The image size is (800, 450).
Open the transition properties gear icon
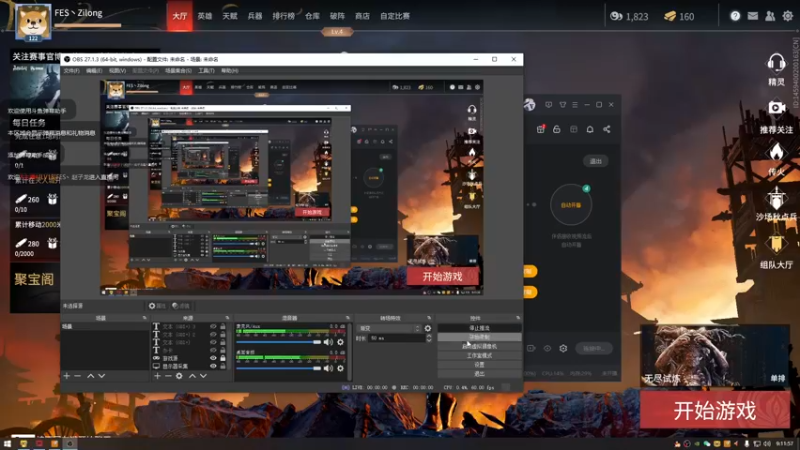pyautogui.click(x=428, y=329)
